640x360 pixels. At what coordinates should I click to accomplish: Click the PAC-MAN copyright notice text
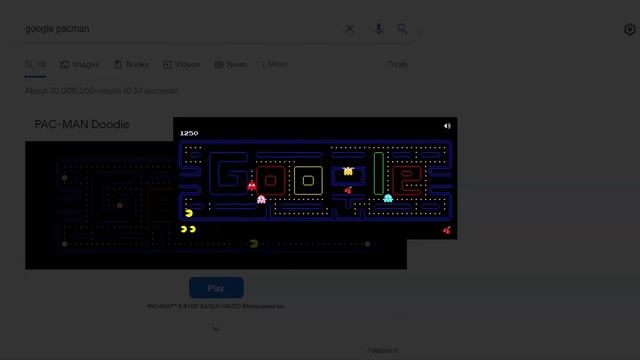(x=216, y=306)
